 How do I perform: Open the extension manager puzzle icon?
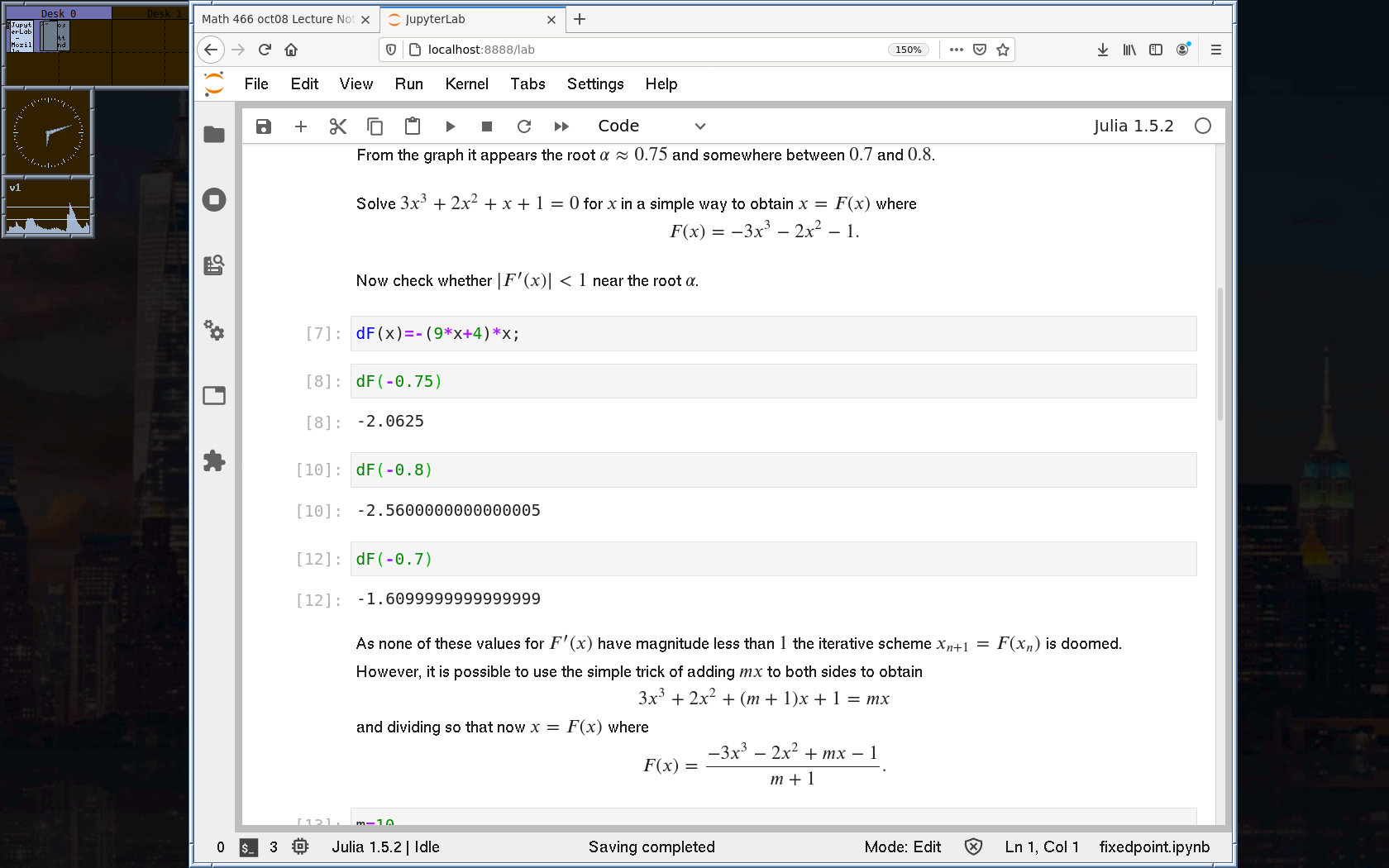tap(214, 460)
